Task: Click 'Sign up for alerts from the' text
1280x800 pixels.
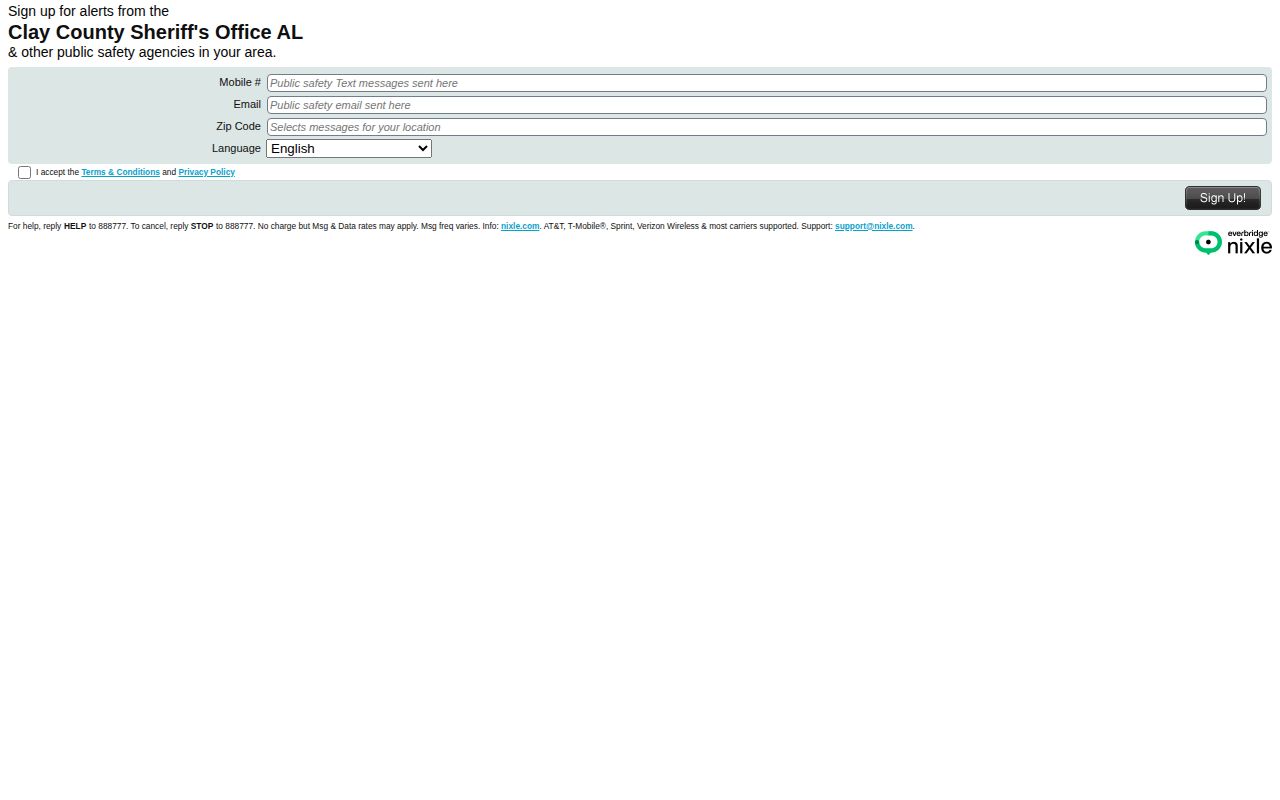Action: (88, 11)
